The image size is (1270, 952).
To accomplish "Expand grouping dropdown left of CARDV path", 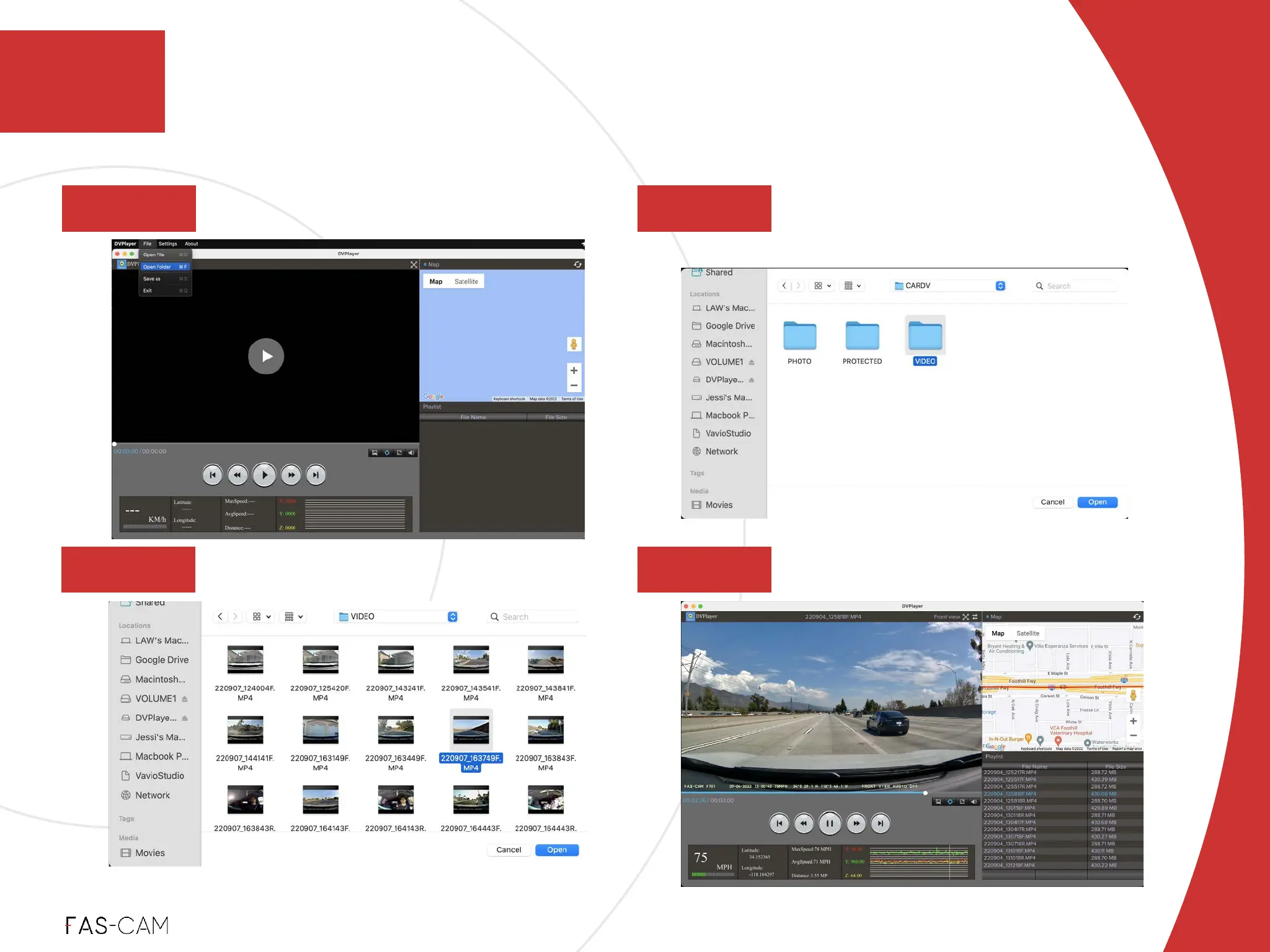I will click(x=853, y=286).
